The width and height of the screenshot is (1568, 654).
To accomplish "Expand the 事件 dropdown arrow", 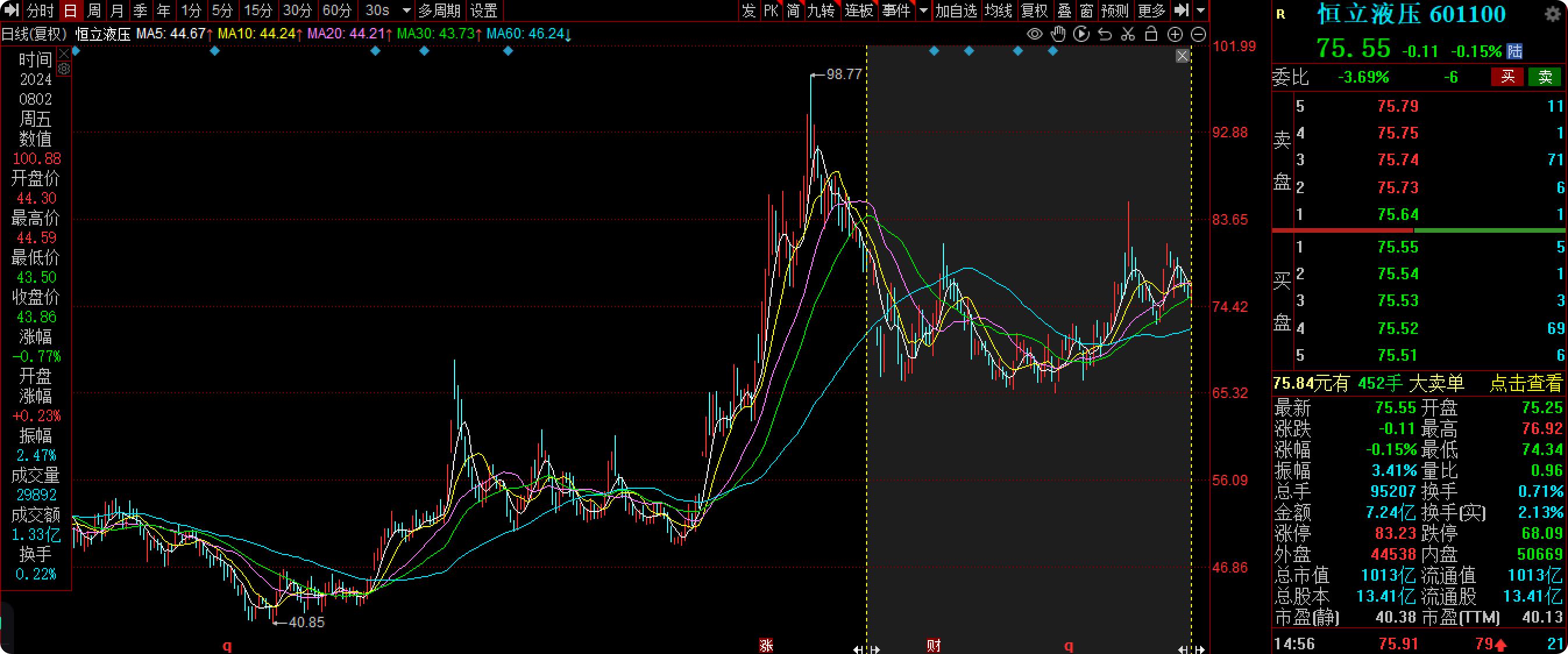I will [x=923, y=10].
